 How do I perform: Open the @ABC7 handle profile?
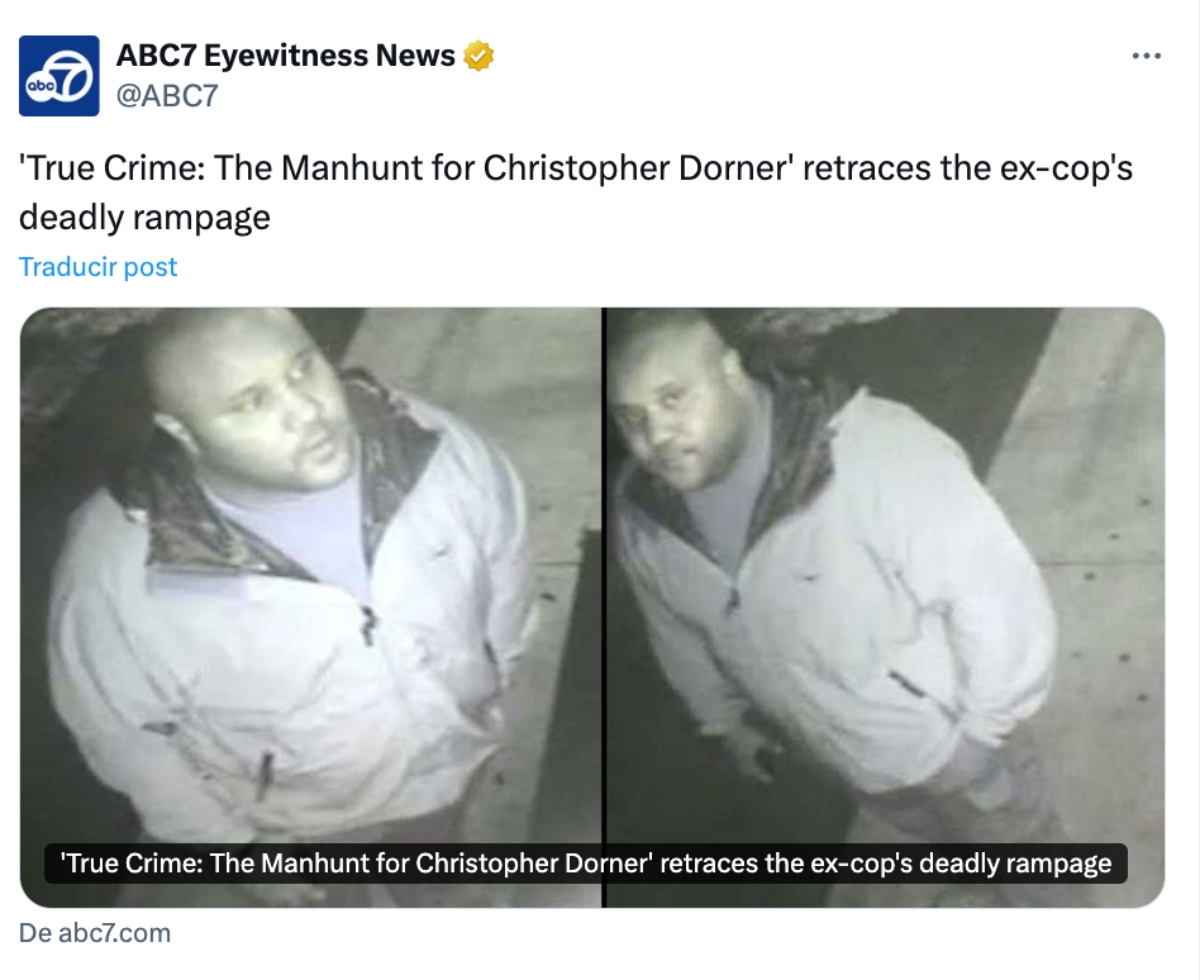pyautogui.click(x=167, y=95)
